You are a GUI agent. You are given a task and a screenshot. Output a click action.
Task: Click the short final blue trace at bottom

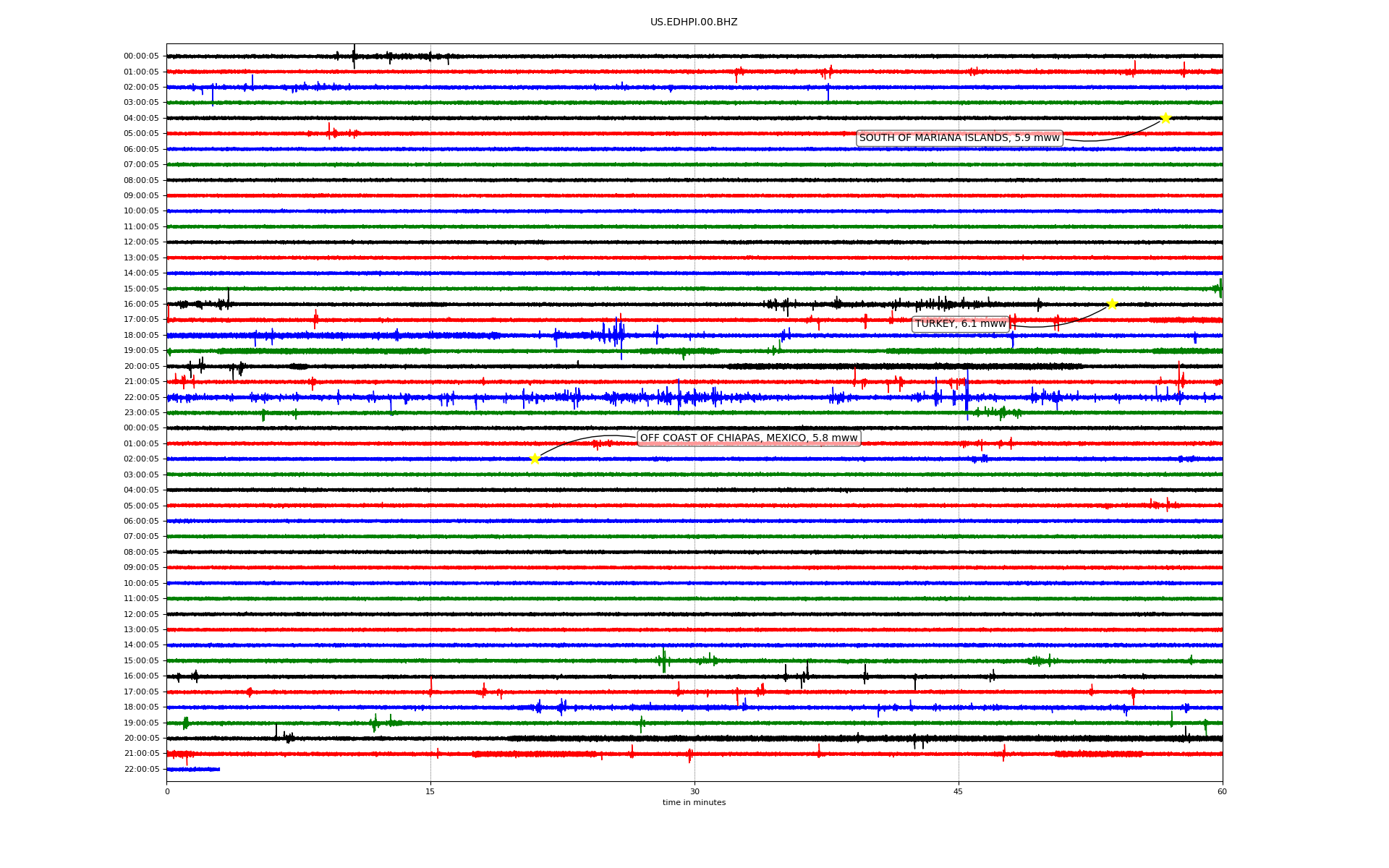[193, 769]
